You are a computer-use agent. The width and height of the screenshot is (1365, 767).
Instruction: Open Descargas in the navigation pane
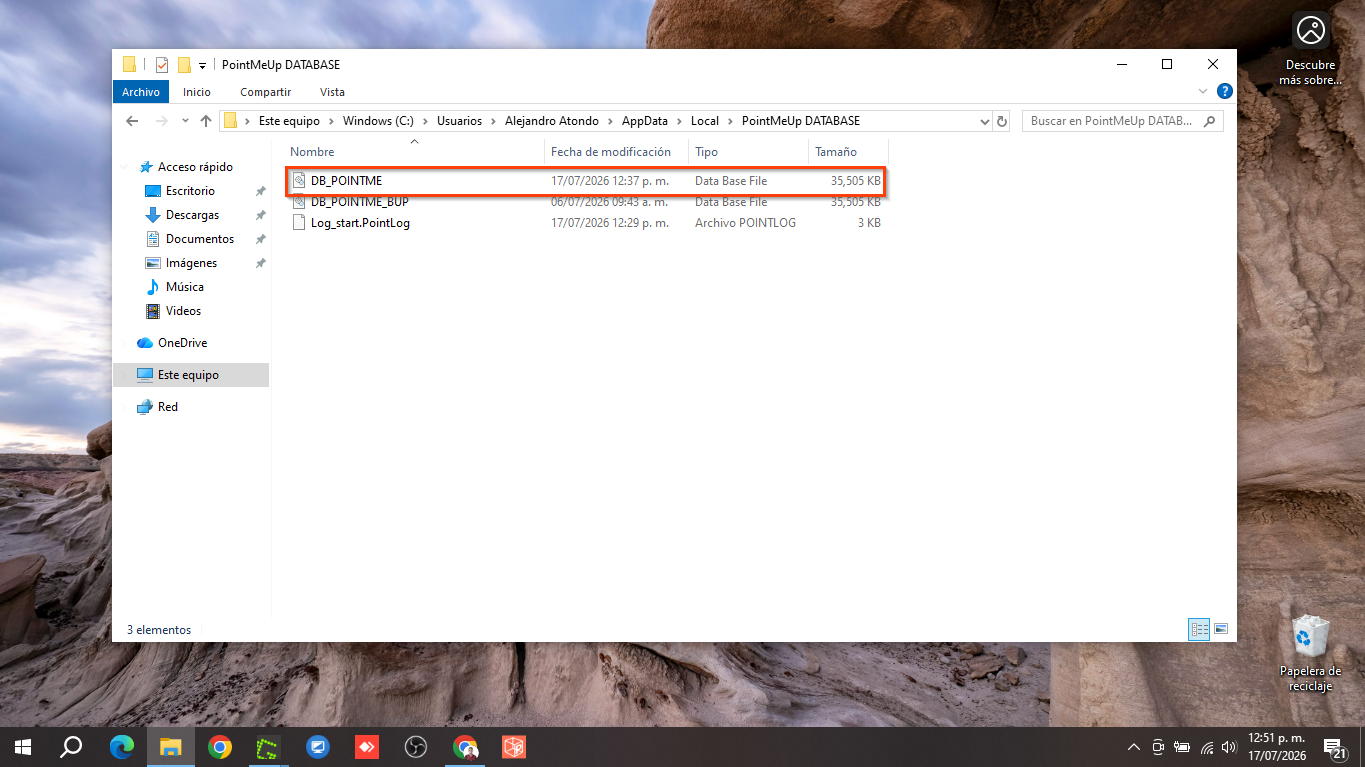point(192,215)
